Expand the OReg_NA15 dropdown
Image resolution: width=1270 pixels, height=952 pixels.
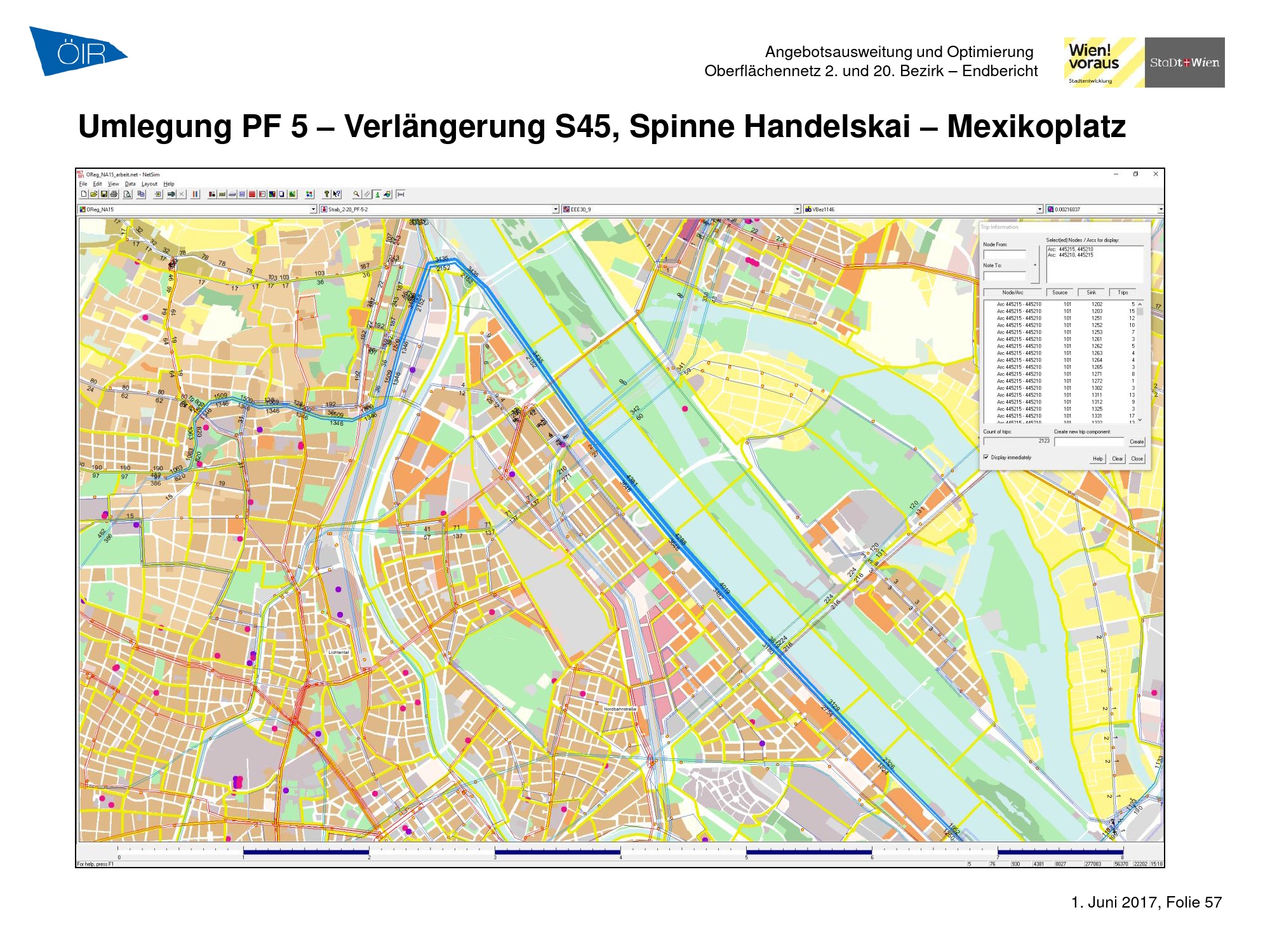click(x=312, y=209)
